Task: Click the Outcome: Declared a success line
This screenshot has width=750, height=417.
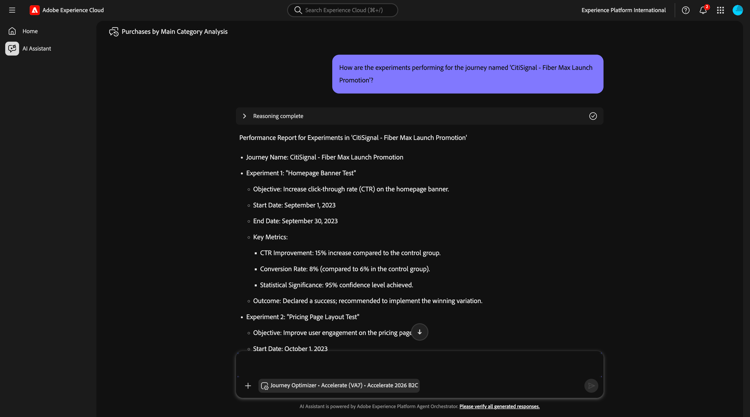Action: [367, 301]
